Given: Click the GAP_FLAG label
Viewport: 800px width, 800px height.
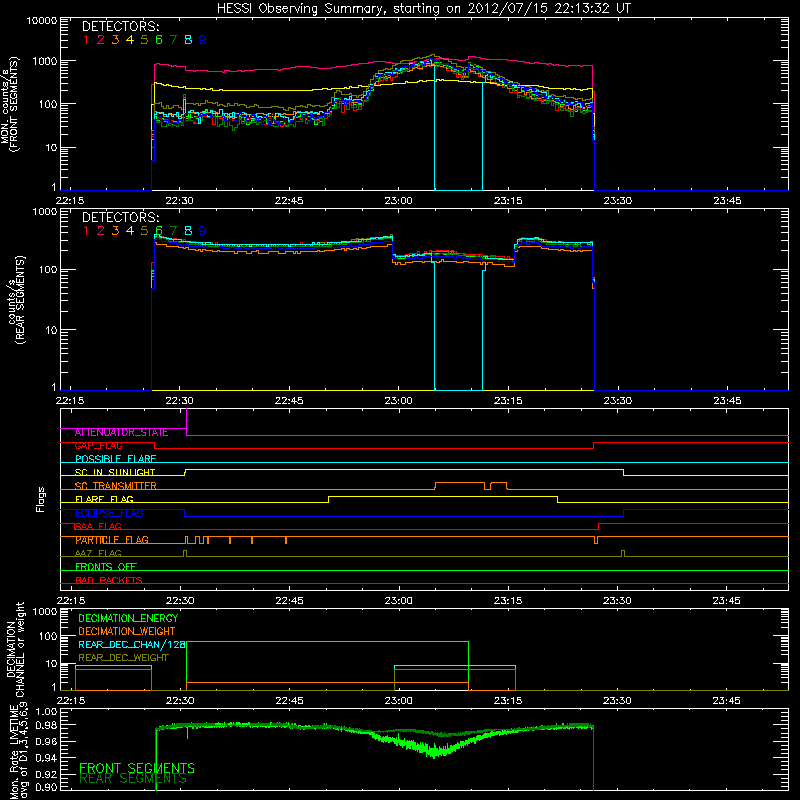Looking at the screenshot, I should click(98, 446).
